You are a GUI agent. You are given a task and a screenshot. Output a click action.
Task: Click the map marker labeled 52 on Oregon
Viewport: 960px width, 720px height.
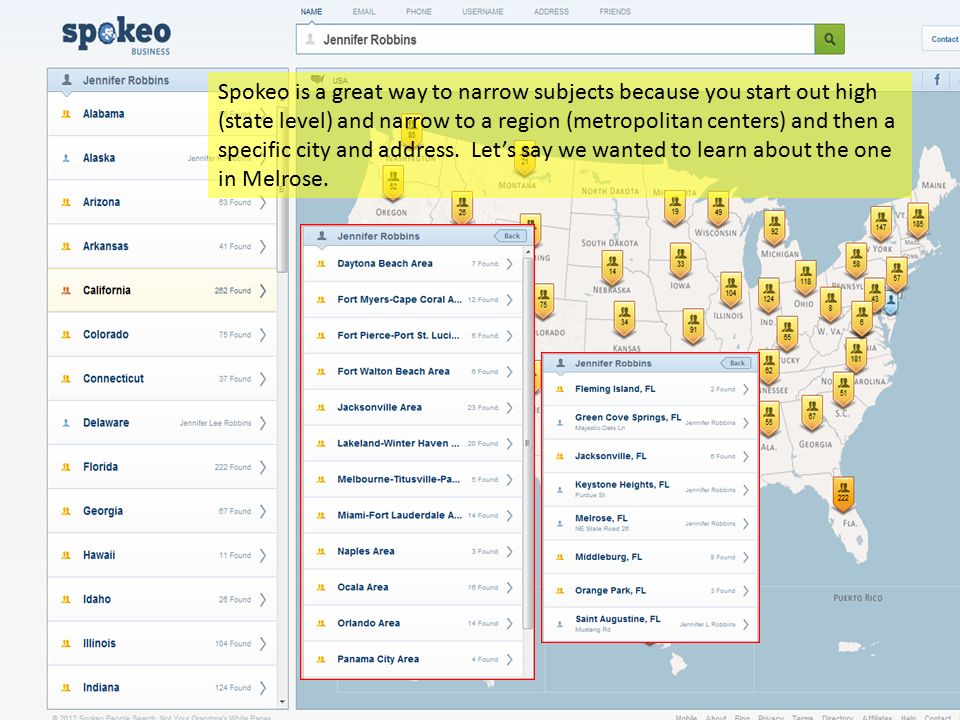coord(393,182)
